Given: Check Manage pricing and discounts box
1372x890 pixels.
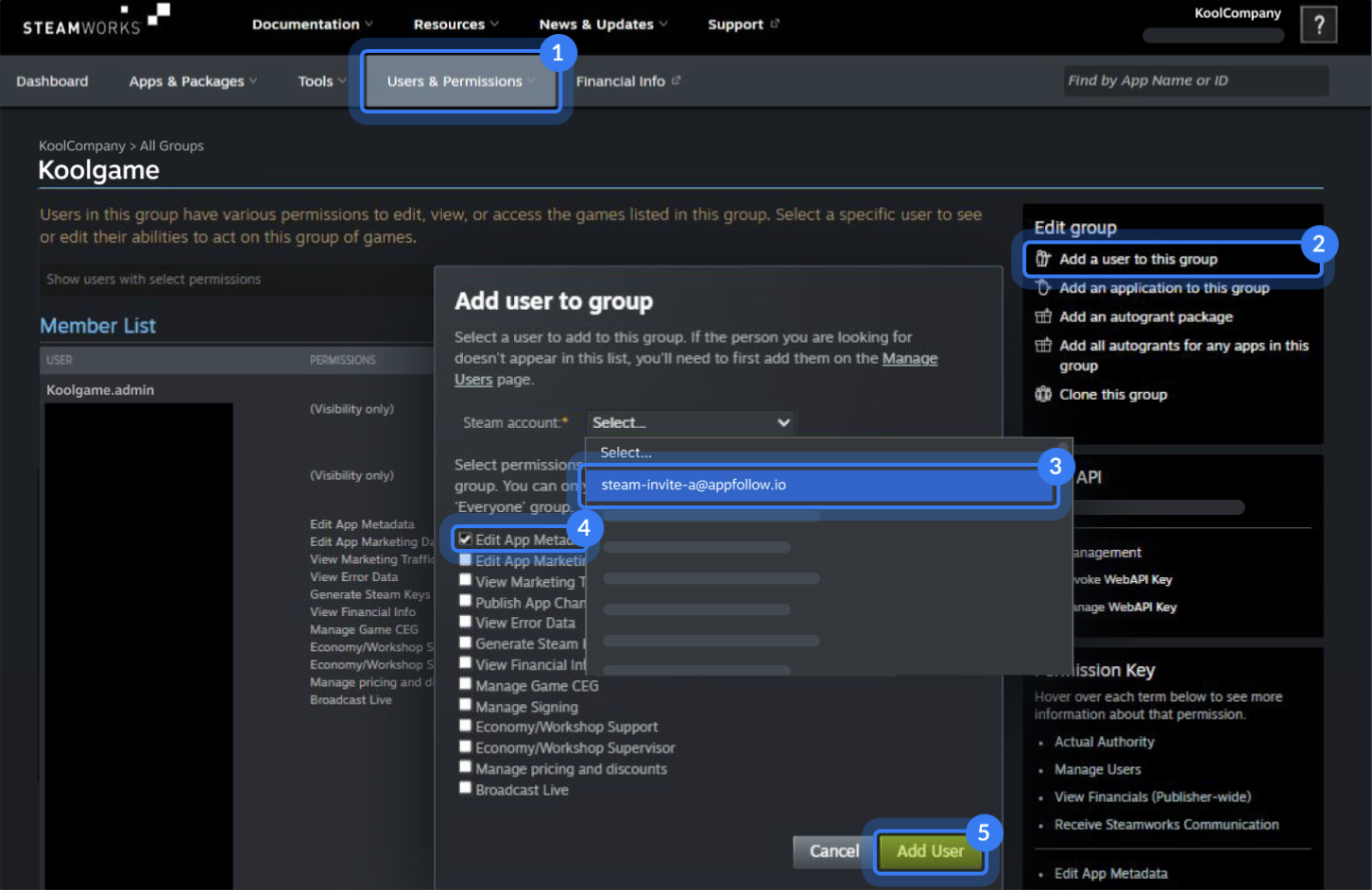Looking at the screenshot, I should [465, 767].
